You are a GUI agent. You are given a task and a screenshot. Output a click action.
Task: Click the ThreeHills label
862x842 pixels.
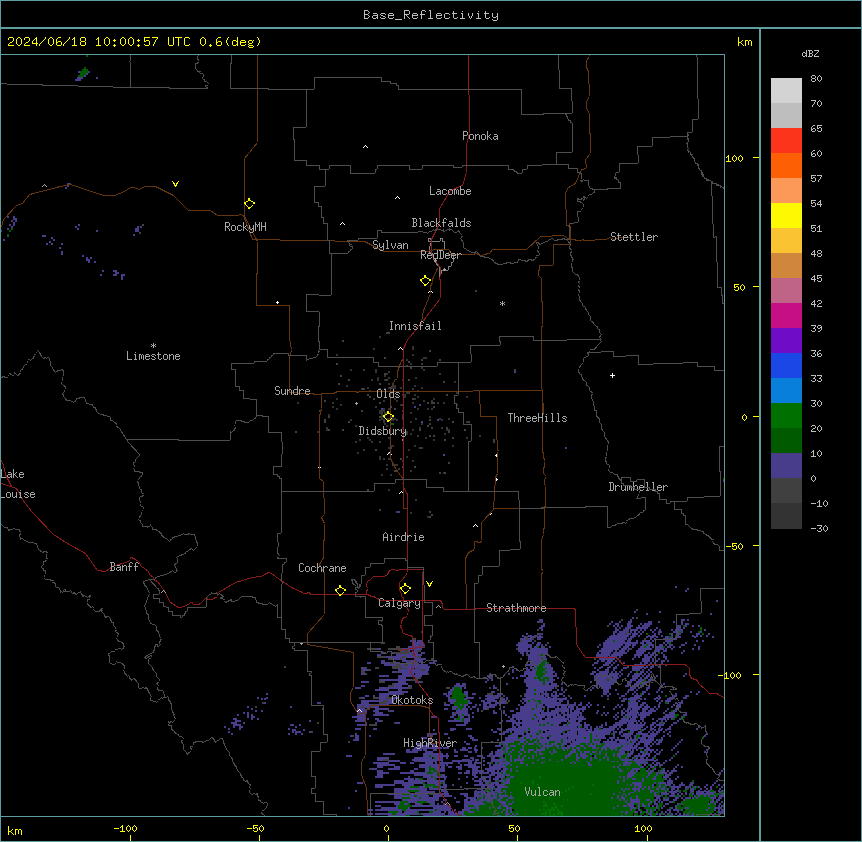pyautogui.click(x=537, y=418)
